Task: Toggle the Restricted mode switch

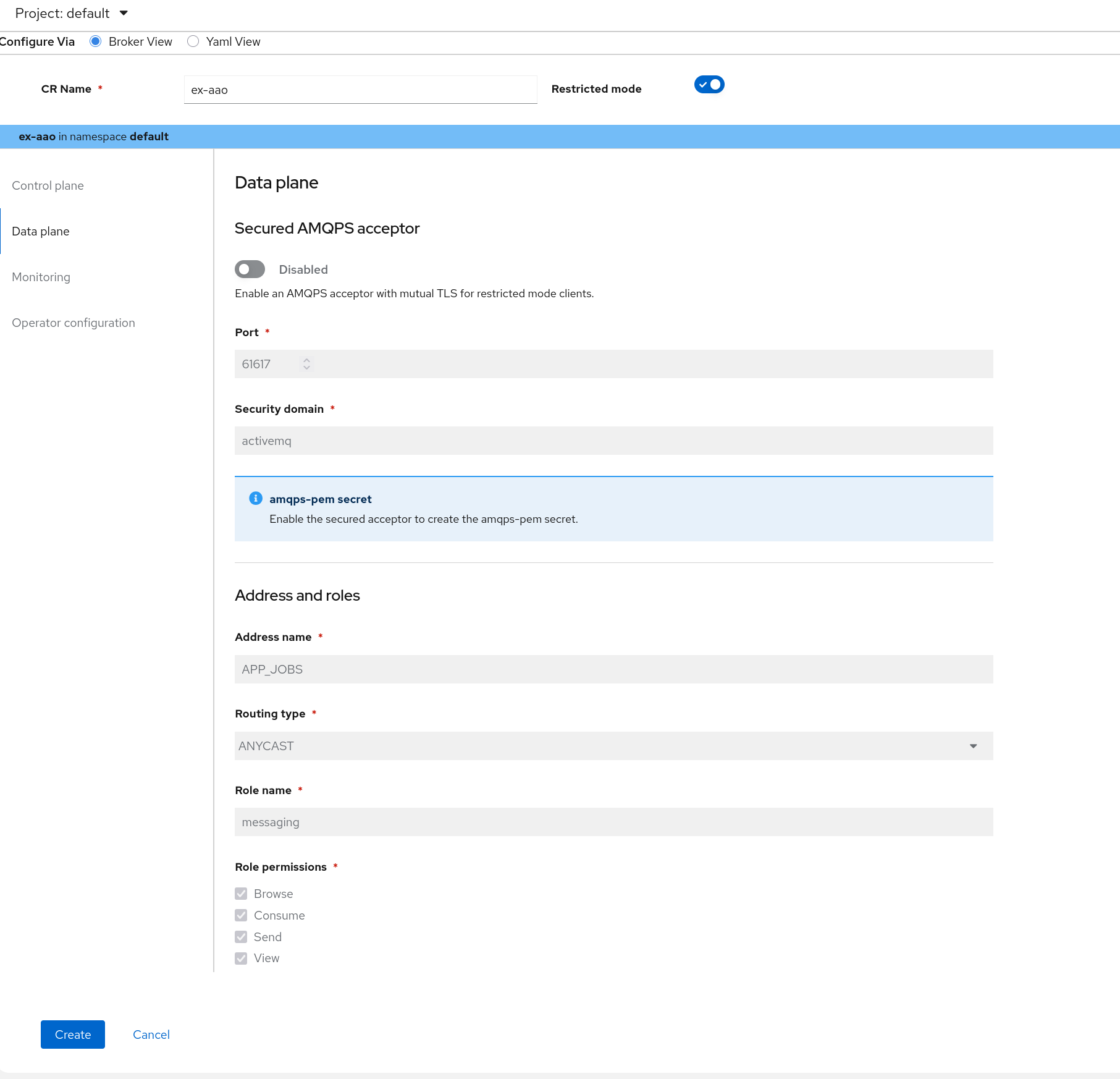Action: pyautogui.click(x=709, y=85)
